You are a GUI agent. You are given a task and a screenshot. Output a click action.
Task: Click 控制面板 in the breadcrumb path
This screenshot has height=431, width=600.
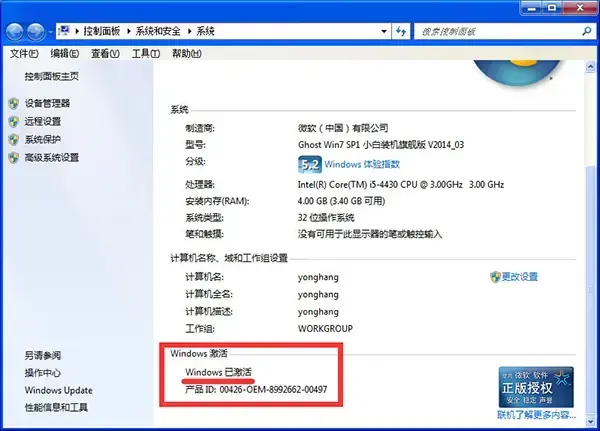coord(102,31)
